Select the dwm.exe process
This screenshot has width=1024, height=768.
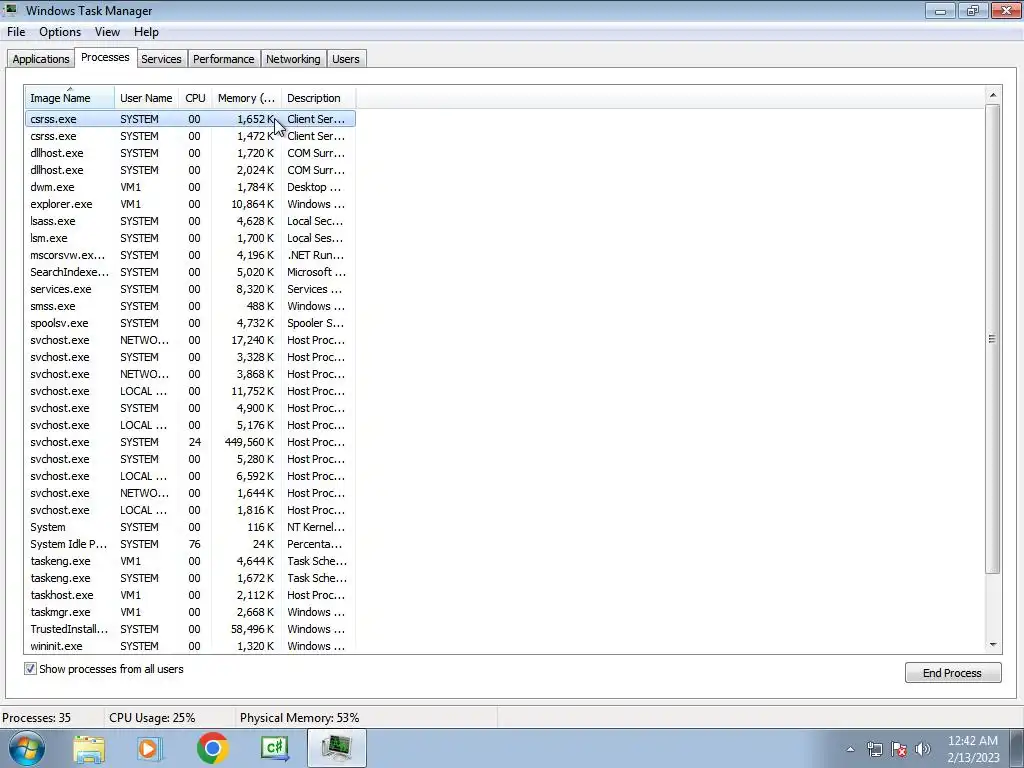[x=190, y=187]
